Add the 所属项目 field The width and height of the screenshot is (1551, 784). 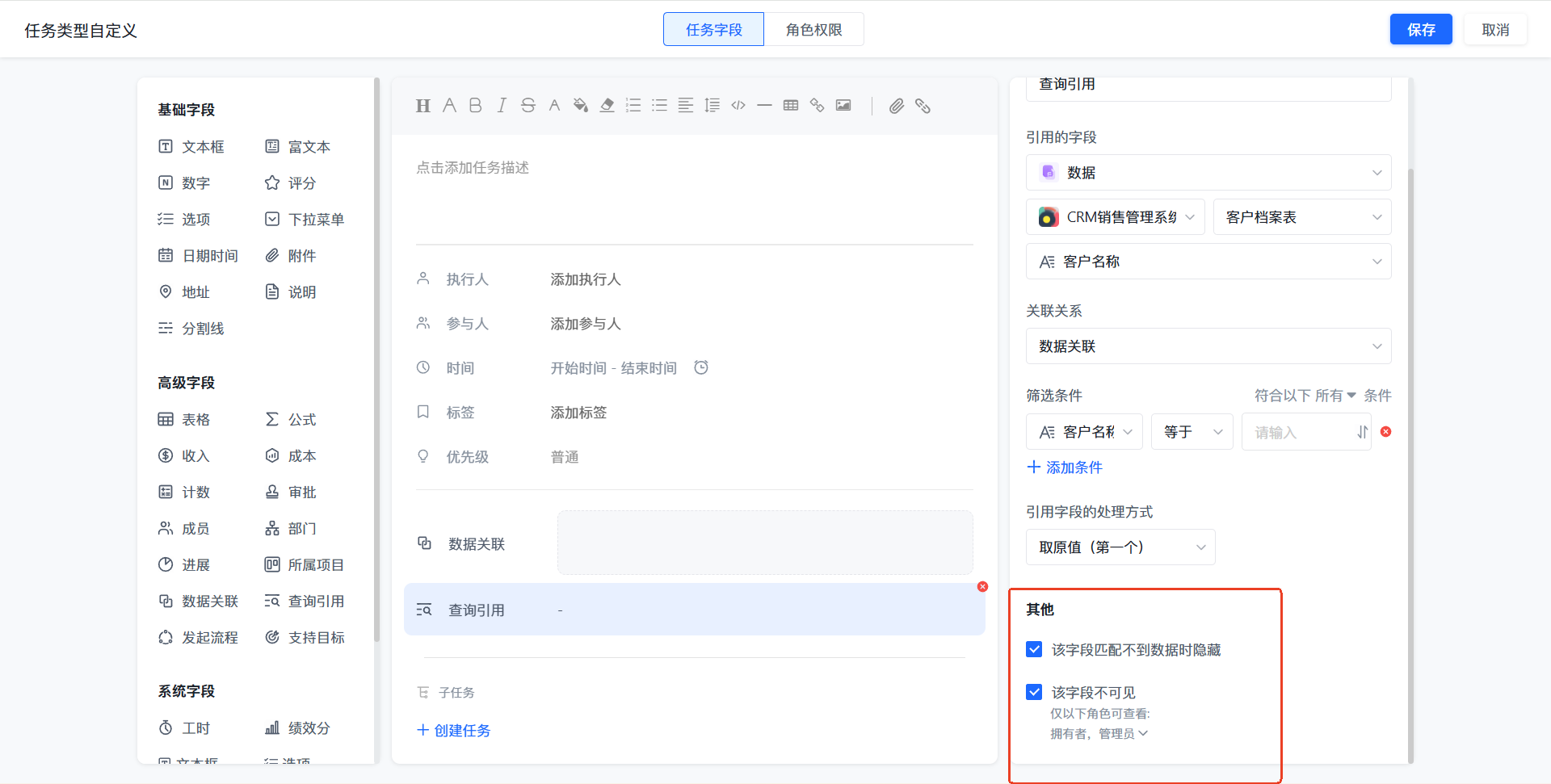tap(305, 565)
